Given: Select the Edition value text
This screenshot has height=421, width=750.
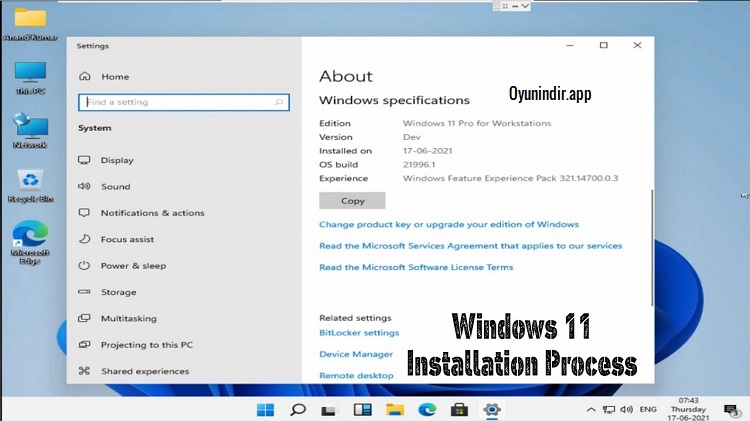Looking at the screenshot, I should click(x=477, y=123).
